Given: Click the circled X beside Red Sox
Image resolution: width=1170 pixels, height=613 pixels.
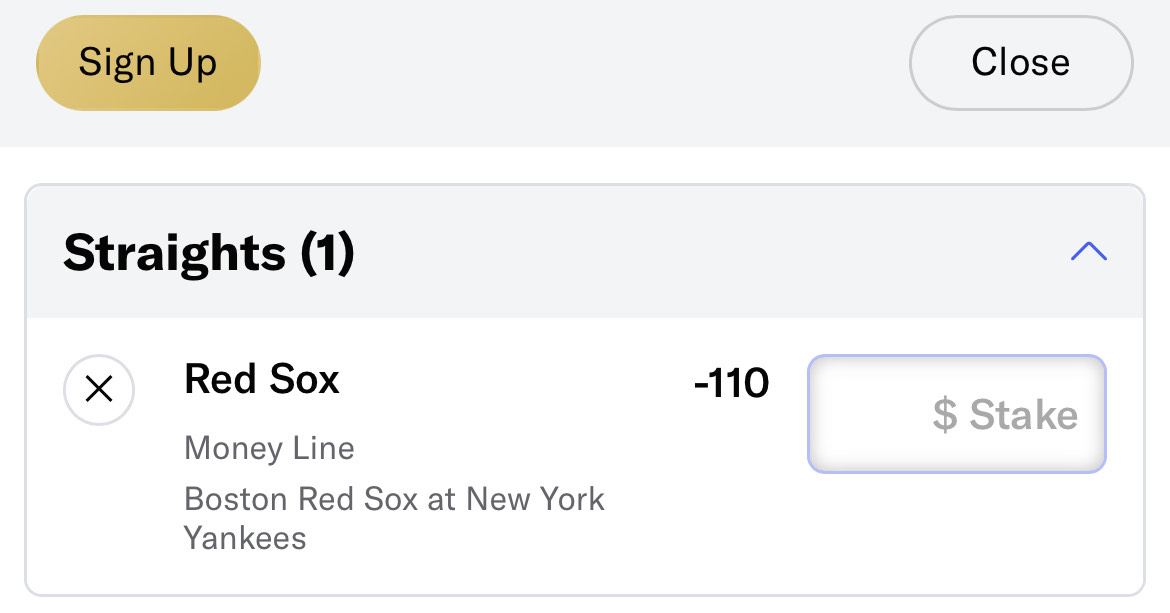Looking at the screenshot, I should [x=98, y=389].
